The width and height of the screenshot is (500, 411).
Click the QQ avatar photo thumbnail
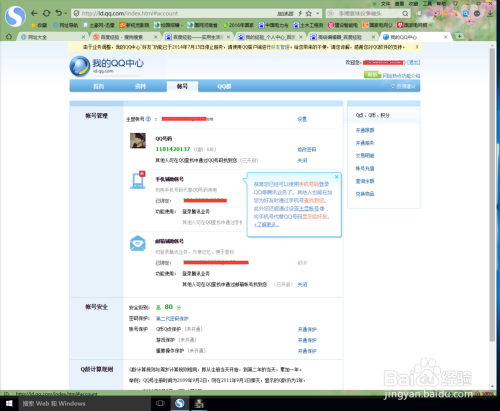[x=138, y=140]
